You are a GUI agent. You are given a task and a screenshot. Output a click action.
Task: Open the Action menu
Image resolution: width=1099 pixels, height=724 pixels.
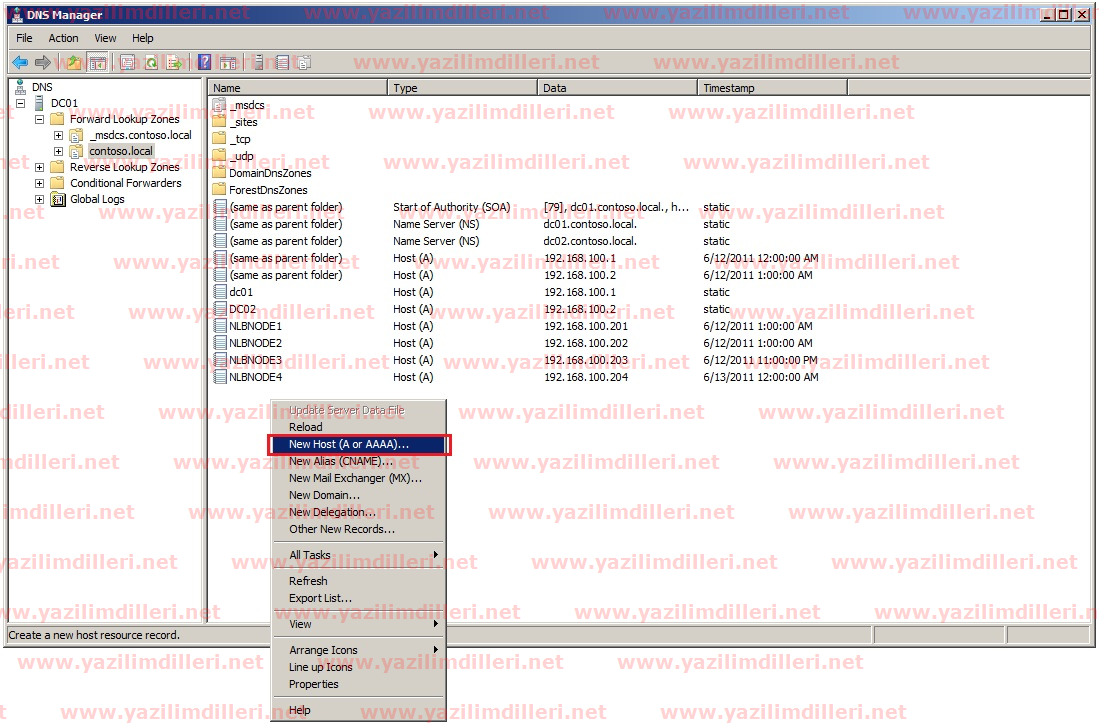click(63, 38)
